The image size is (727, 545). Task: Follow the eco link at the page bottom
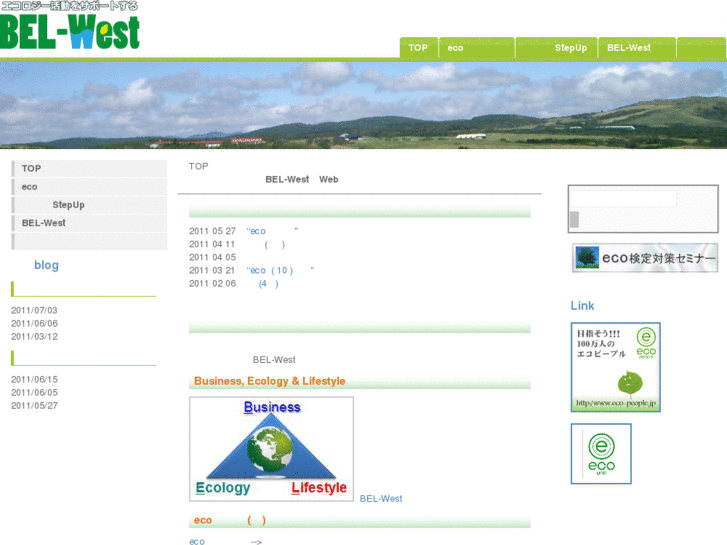197,541
